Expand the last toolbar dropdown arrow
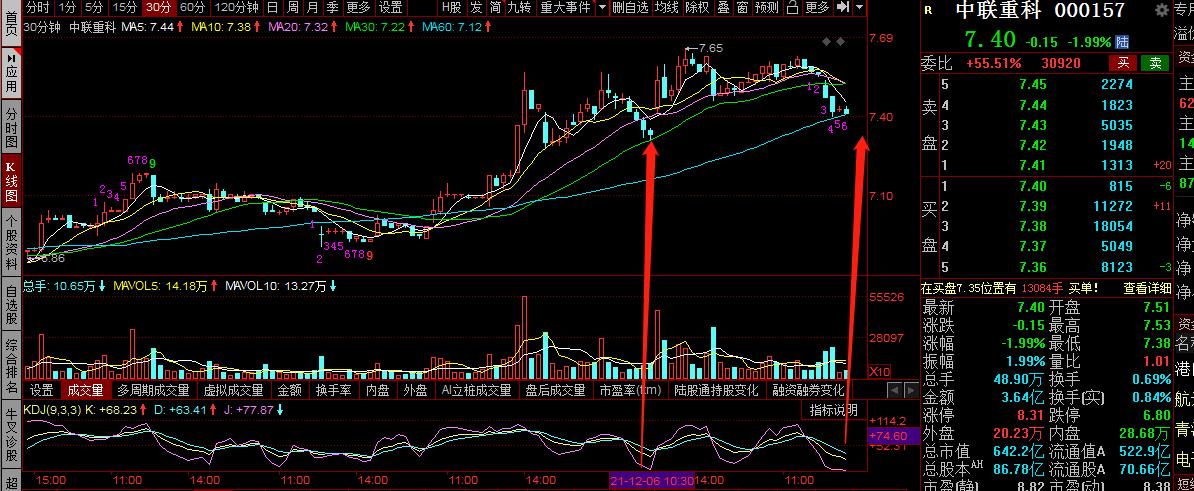 (860, 8)
